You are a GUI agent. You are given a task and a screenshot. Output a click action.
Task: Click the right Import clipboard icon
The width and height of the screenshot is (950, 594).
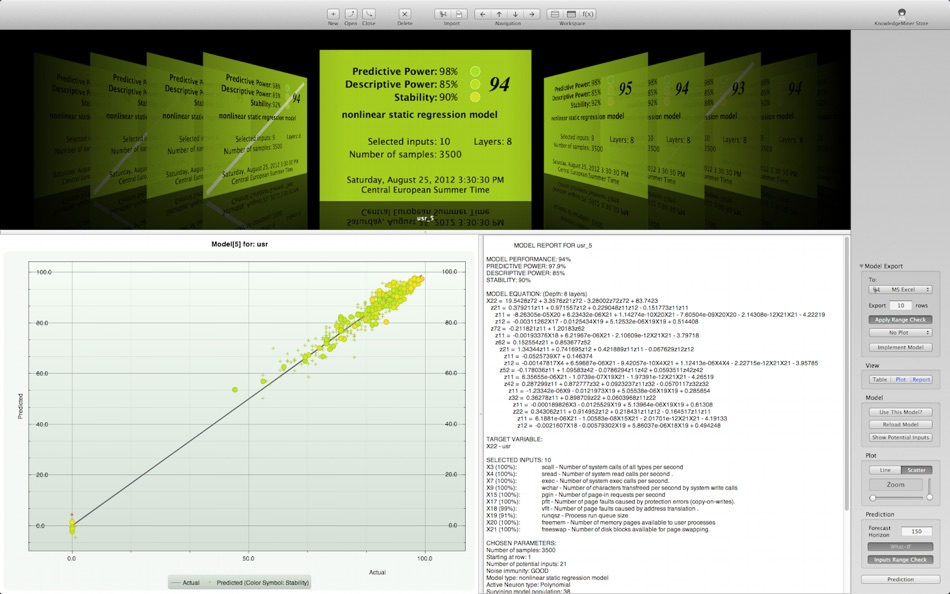[459, 13]
